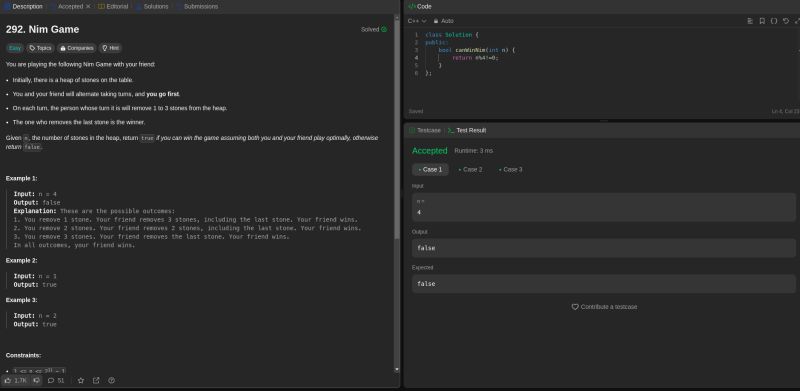Click Contribute a testcase link
This screenshot has height=391, width=800.
604,307
